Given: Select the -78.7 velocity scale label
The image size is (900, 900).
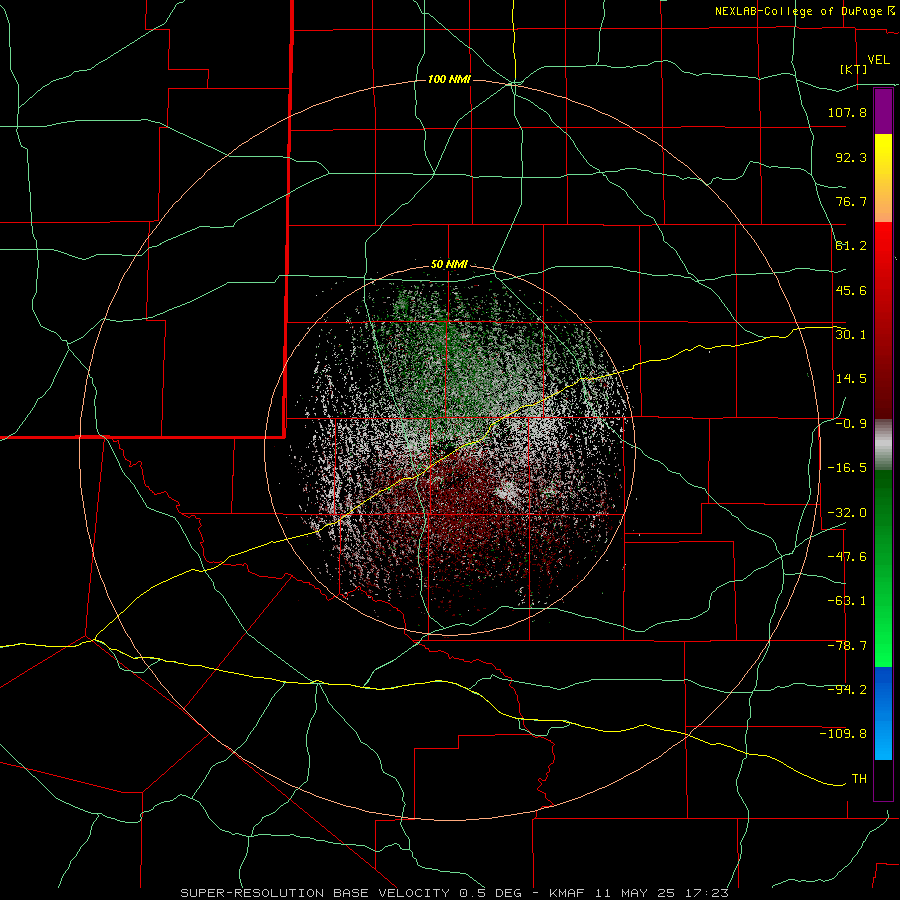Looking at the screenshot, I should pos(847,646).
